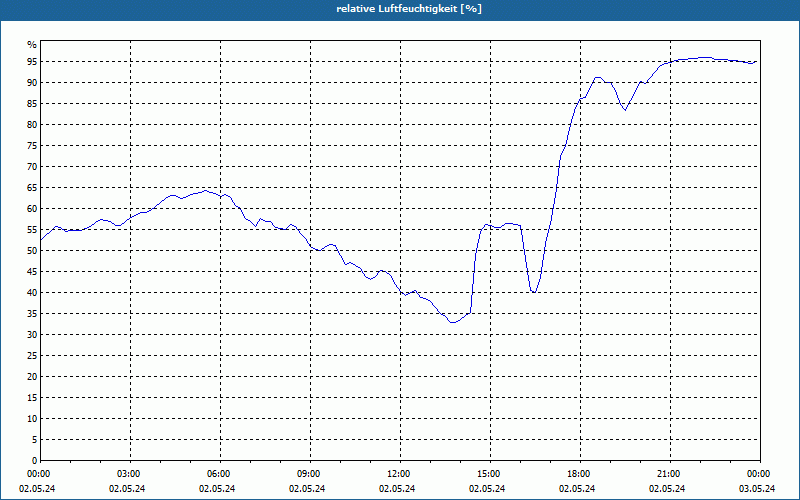Click the Y-axis value 25
The height and width of the screenshot is (500, 800).
tap(32, 356)
